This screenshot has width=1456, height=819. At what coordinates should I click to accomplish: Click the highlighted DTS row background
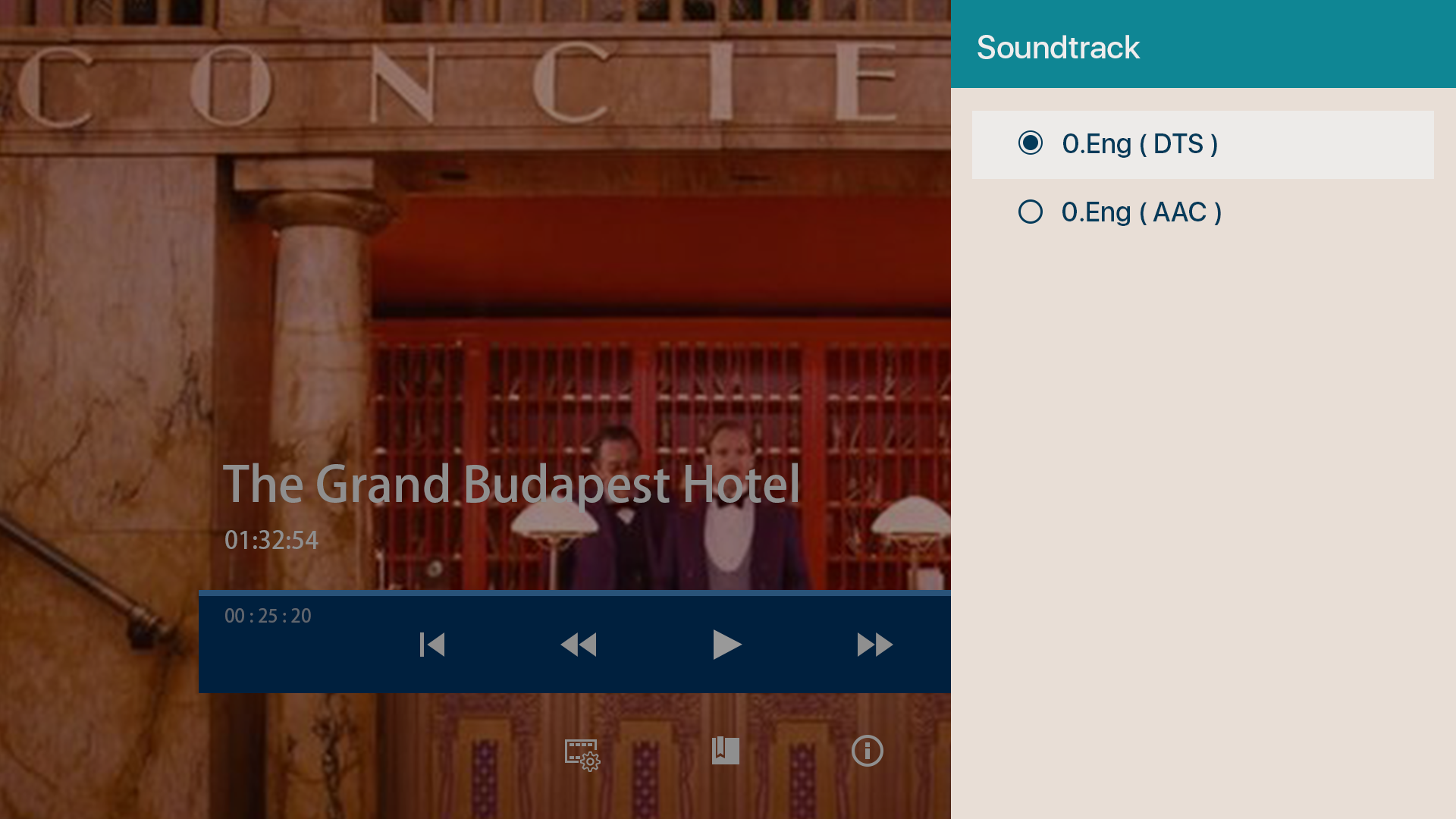(x=1327, y=145)
